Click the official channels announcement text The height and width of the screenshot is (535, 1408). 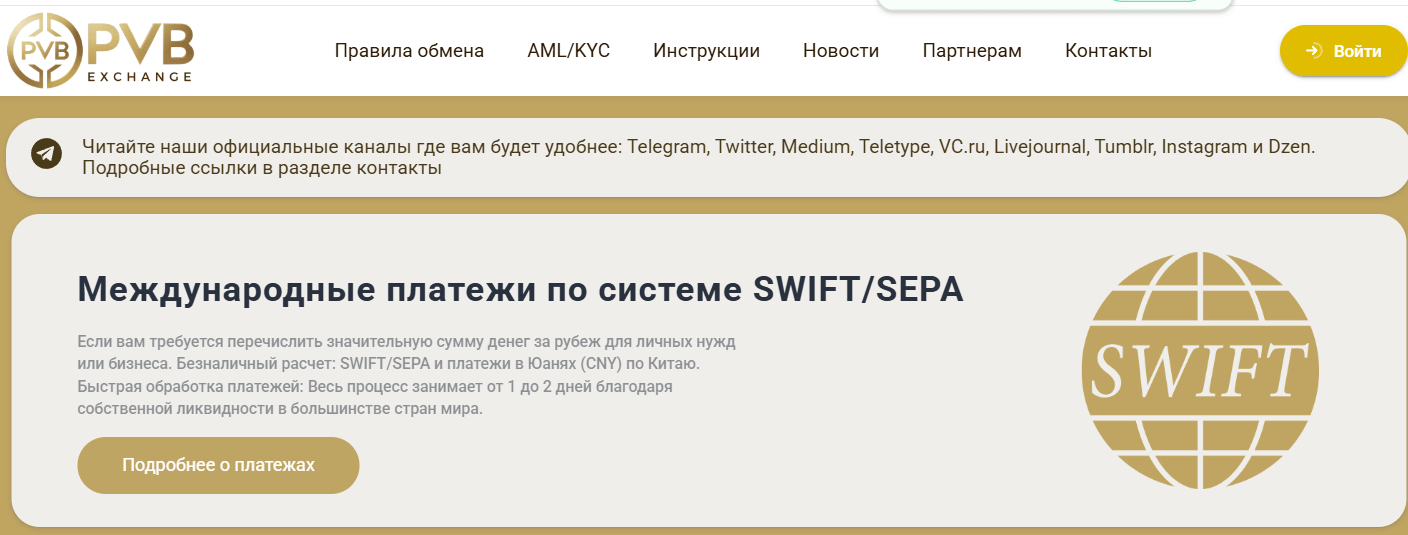pos(698,157)
